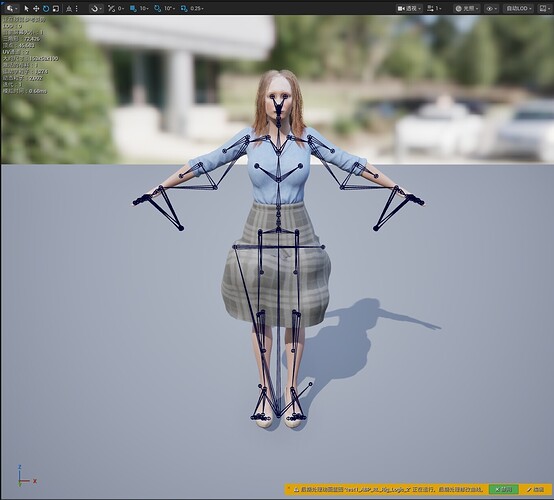The height and width of the screenshot is (500, 554).
Task: Open the vertical three-dots overflow menu
Action: click(77, 8)
